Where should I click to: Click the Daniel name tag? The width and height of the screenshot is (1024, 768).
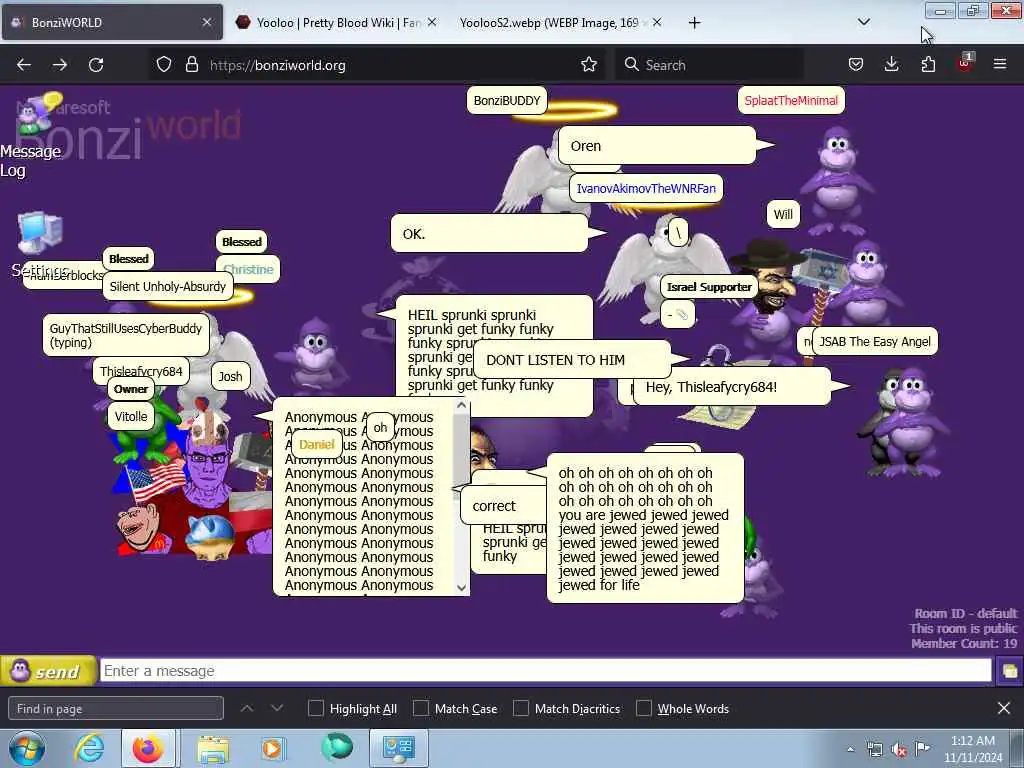(317, 444)
